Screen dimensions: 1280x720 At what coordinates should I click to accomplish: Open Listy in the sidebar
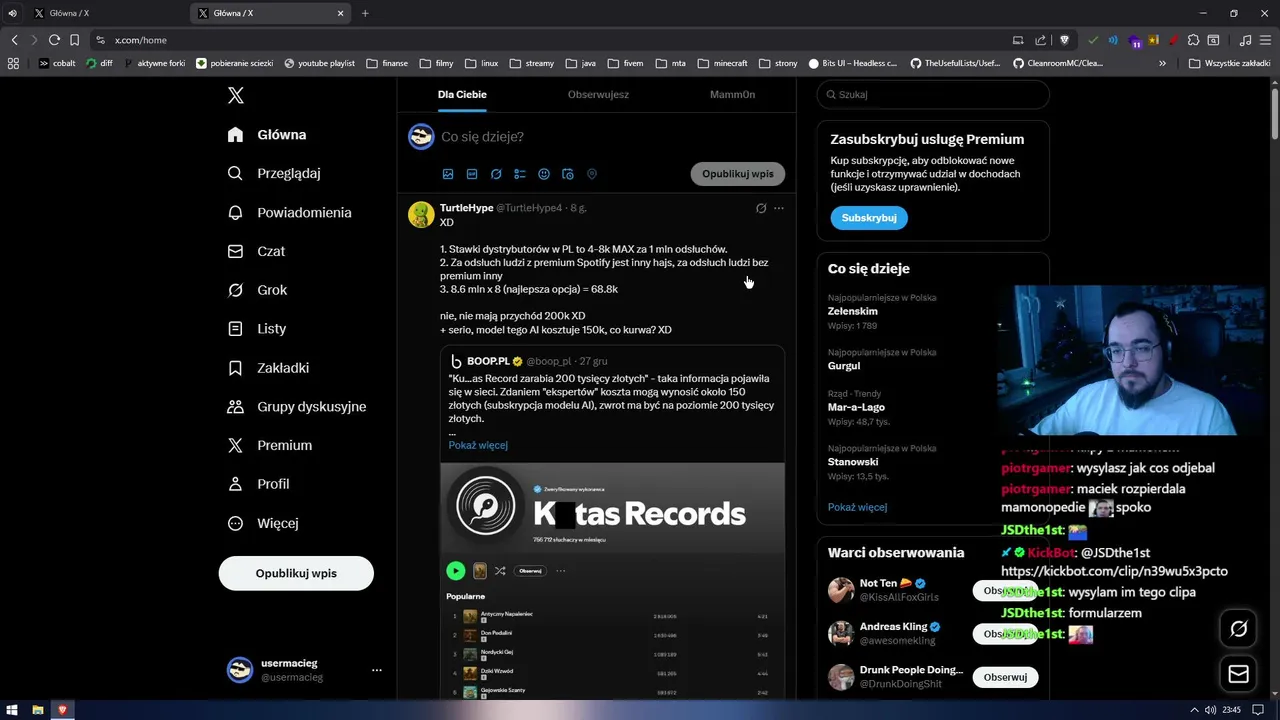tap(257, 328)
